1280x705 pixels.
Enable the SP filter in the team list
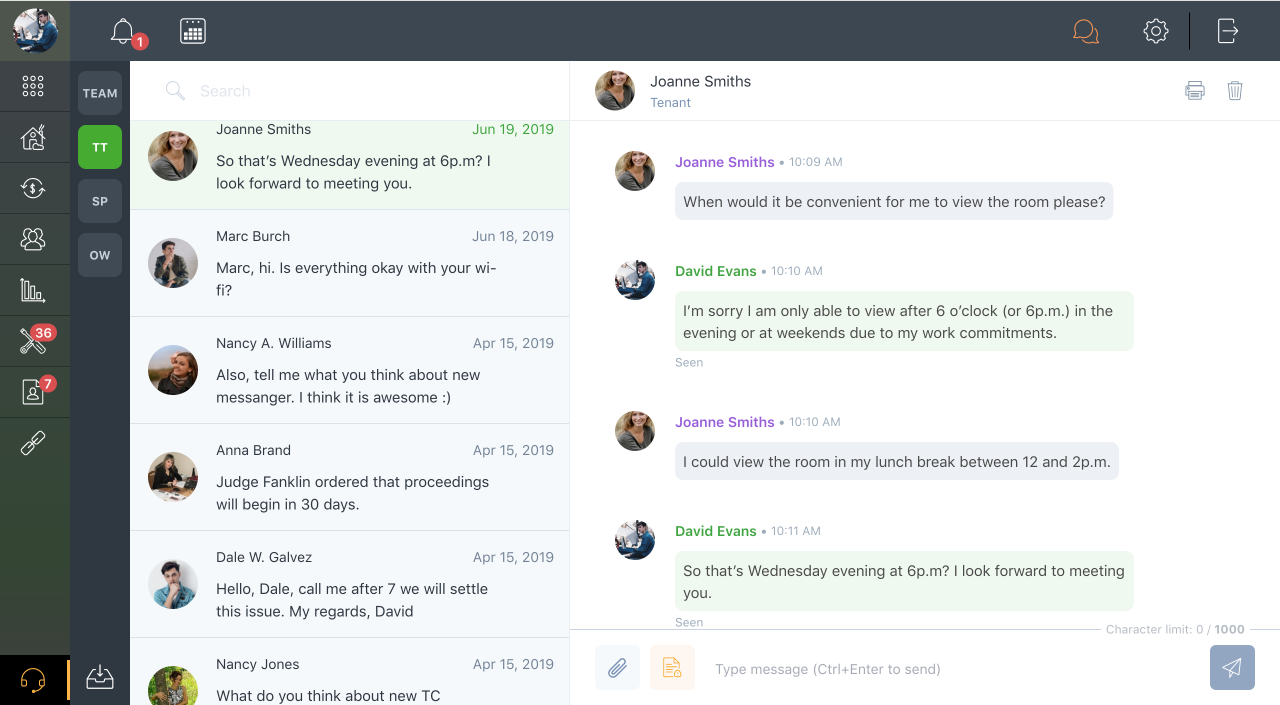click(x=100, y=201)
